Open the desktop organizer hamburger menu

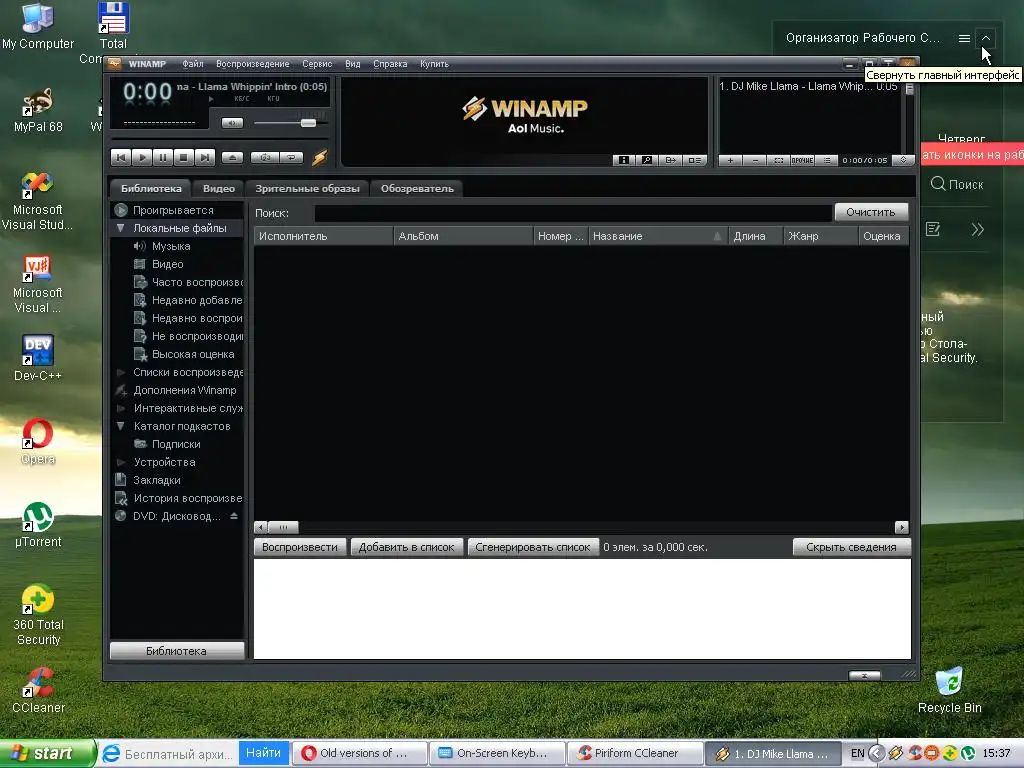[964, 39]
